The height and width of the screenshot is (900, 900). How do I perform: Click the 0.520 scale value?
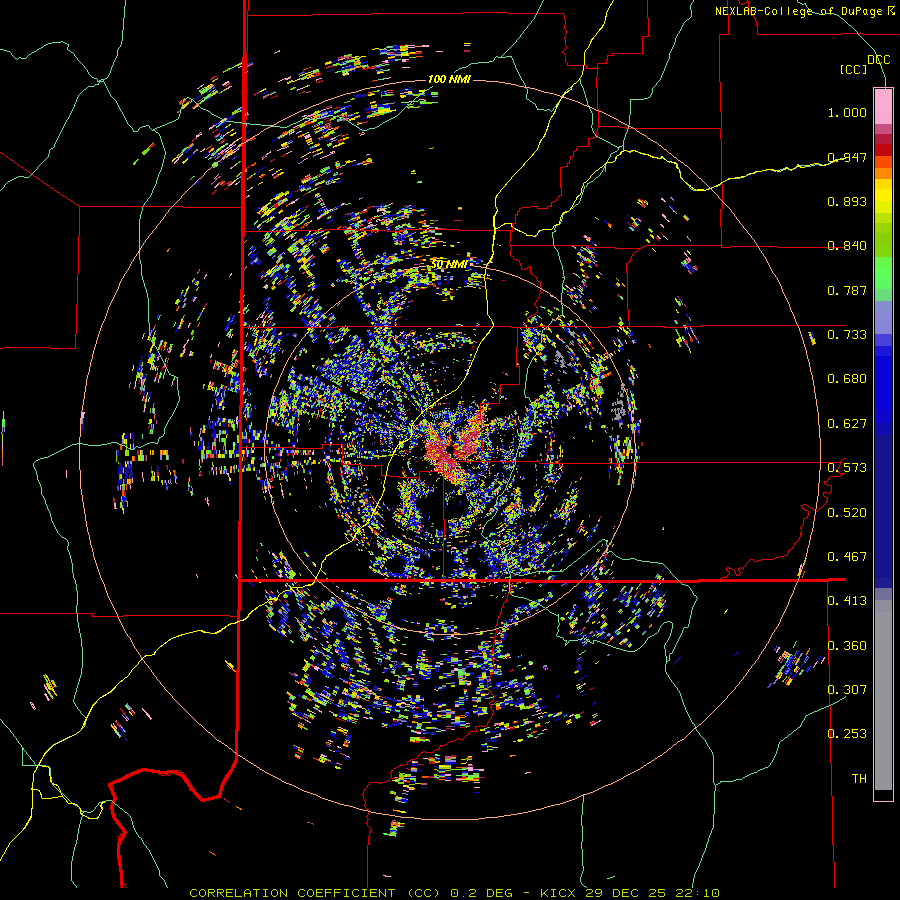pos(847,512)
